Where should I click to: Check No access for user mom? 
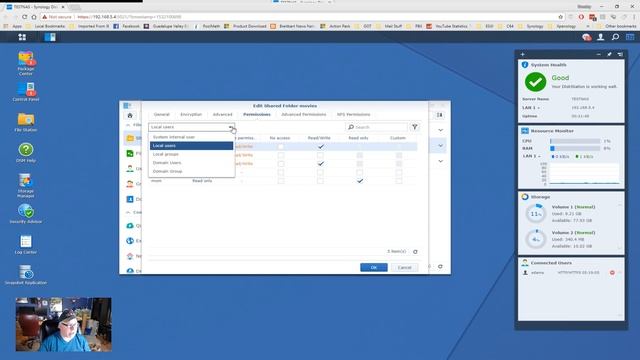[280, 180]
